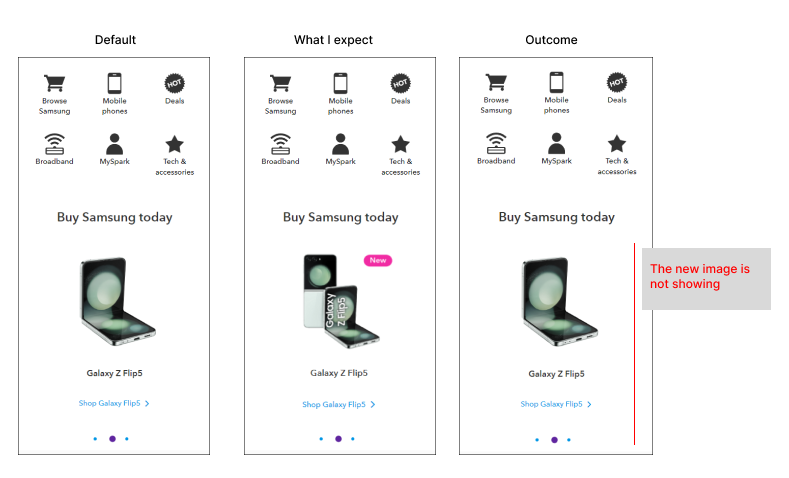Viewport: 789px width, 478px height.
Task: Click Mobile phones icon in Outcome panel
Action: (557, 84)
